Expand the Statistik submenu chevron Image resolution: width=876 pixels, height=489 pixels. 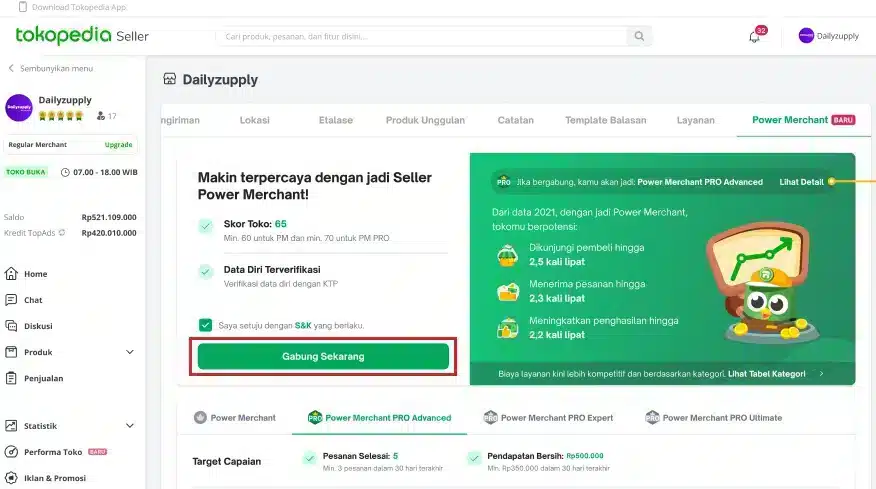(x=130, y=426)
